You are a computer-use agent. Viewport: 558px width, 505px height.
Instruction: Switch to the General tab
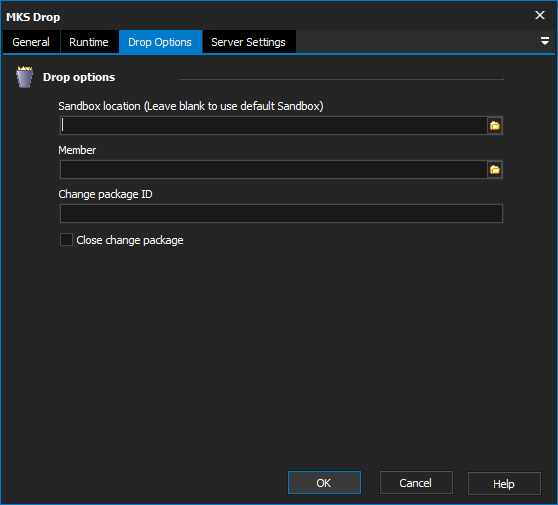(31, 42)
